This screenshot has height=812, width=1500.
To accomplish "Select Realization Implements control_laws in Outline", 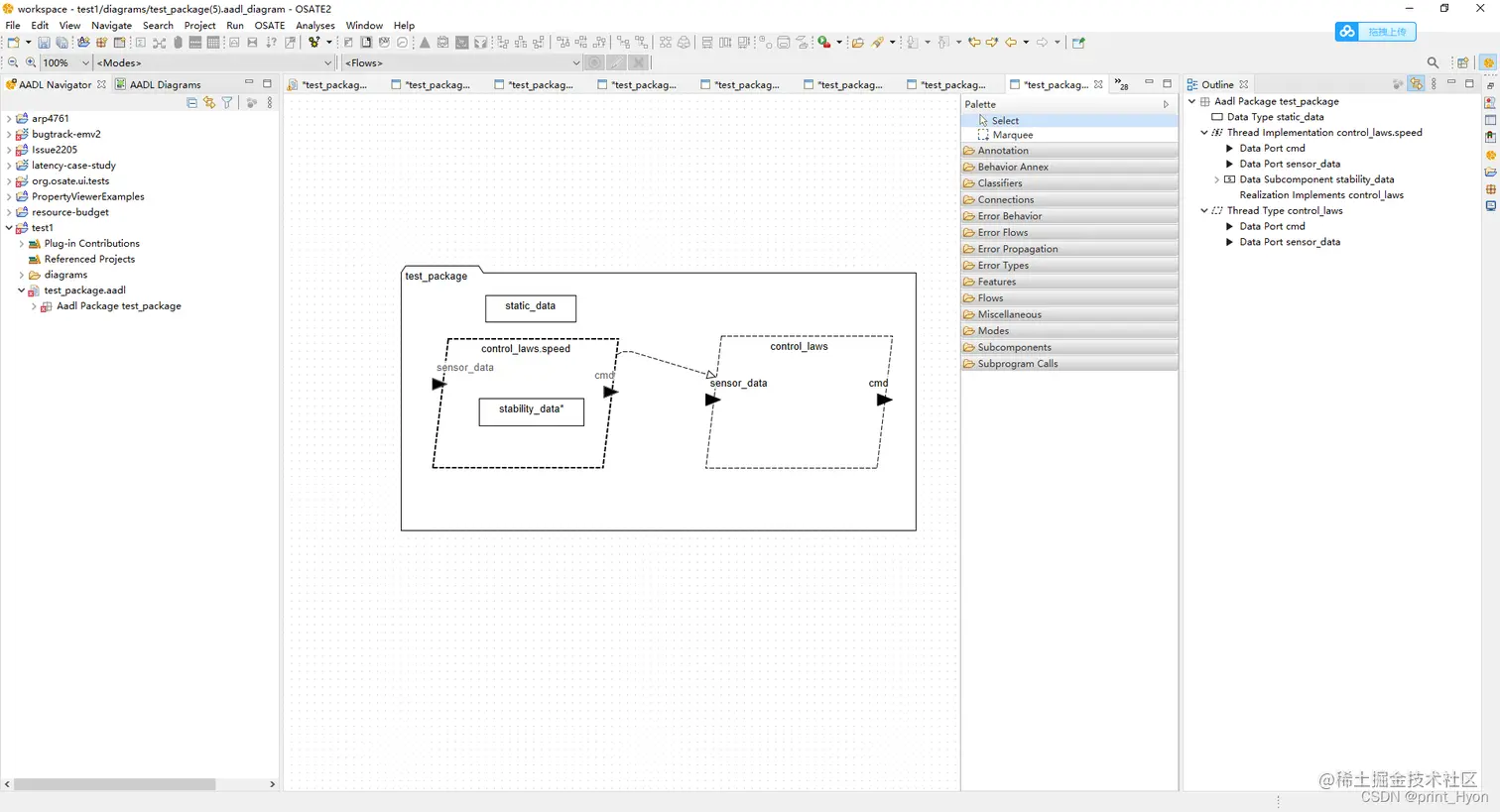I will [1321, 195].
